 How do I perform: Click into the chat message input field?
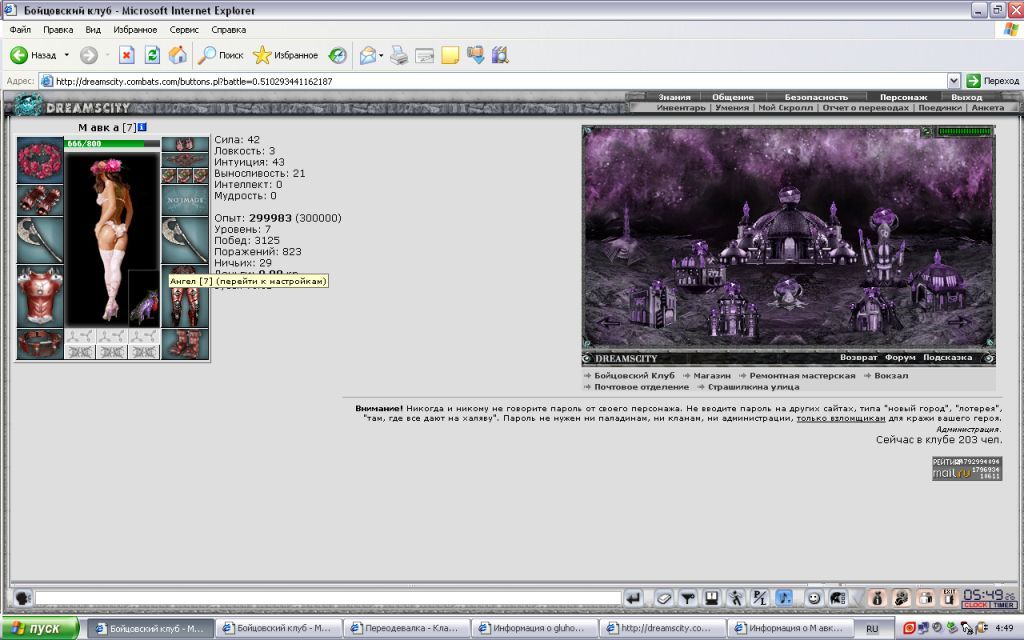(x=328, y=598)
